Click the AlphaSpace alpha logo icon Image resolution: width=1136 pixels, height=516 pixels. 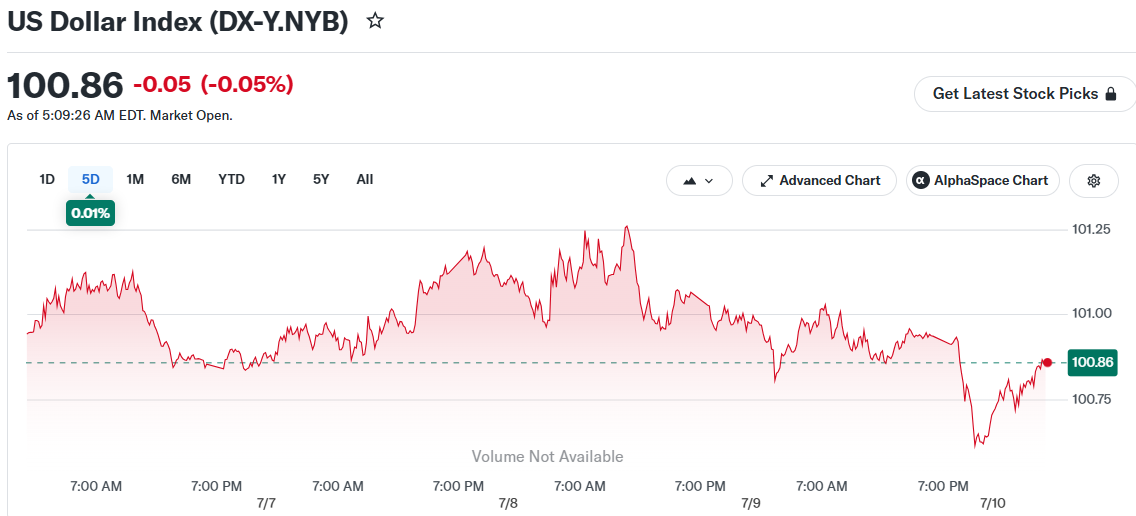(x=921, y=181)
